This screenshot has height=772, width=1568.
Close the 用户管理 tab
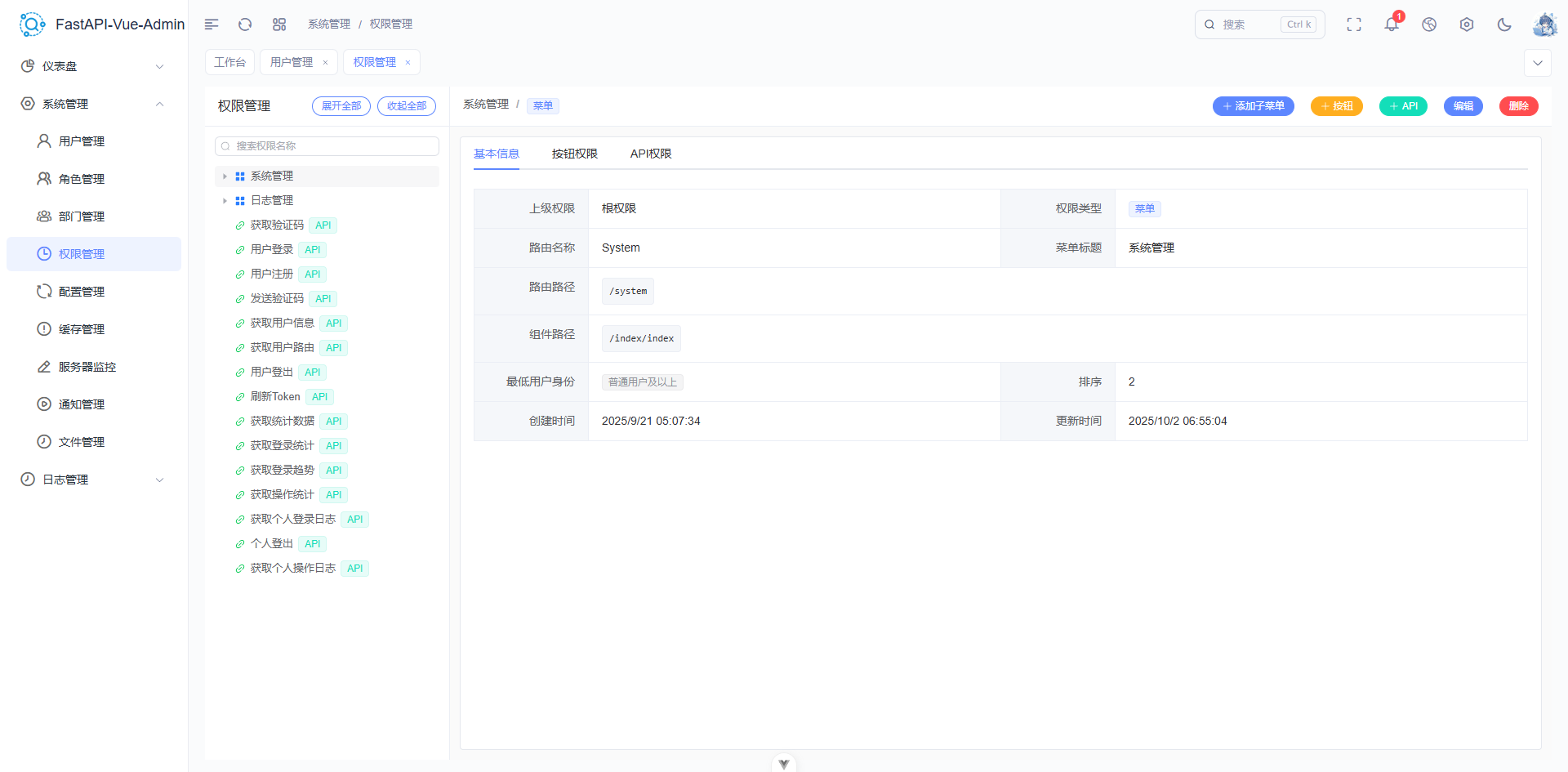pos(325,63)
